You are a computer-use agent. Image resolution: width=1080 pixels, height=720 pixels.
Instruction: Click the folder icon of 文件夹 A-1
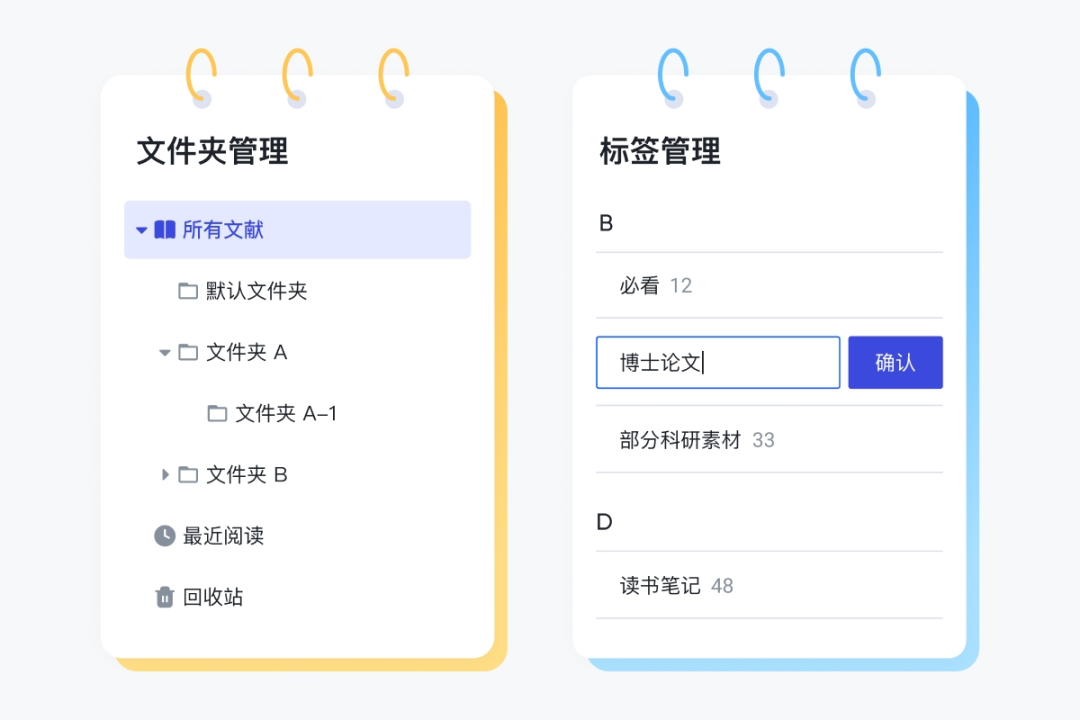coord(217,413)
